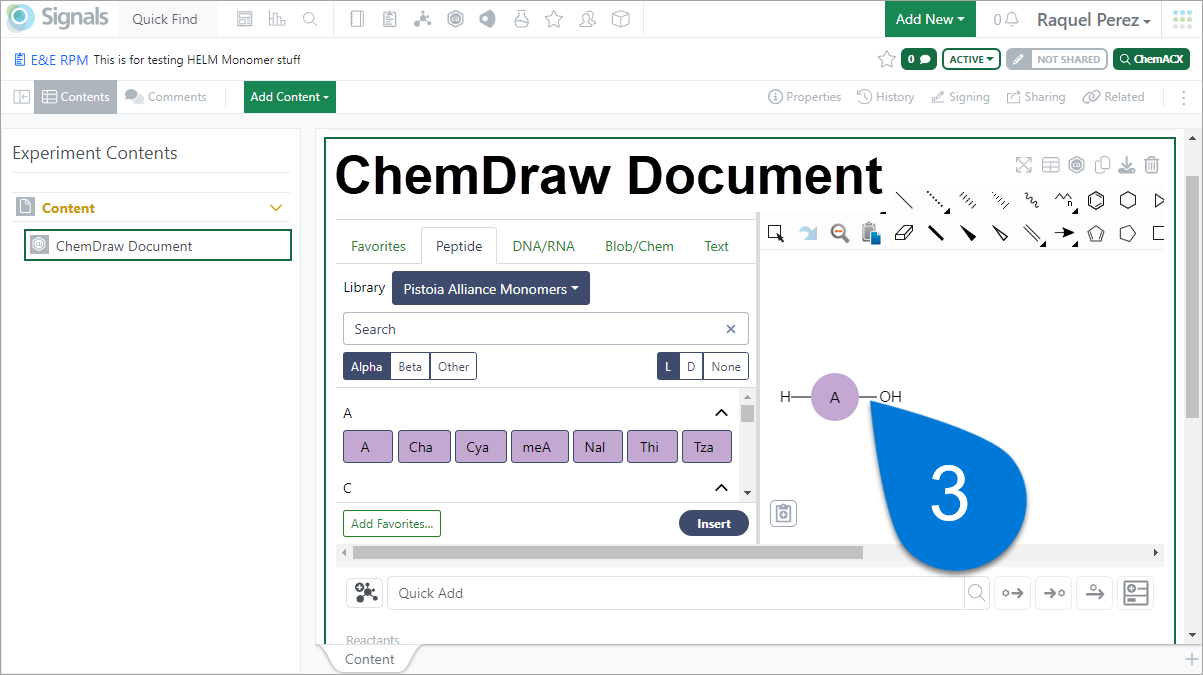Select the solid wedge bond tool
This screenshot has width=1203, height=675.
click(x=968, y=233)
